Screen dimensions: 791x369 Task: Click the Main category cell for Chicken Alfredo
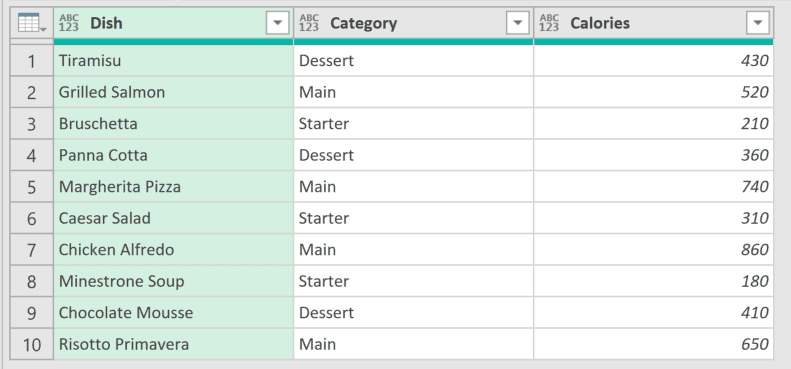pyautogui.click(x=414, y=250)
